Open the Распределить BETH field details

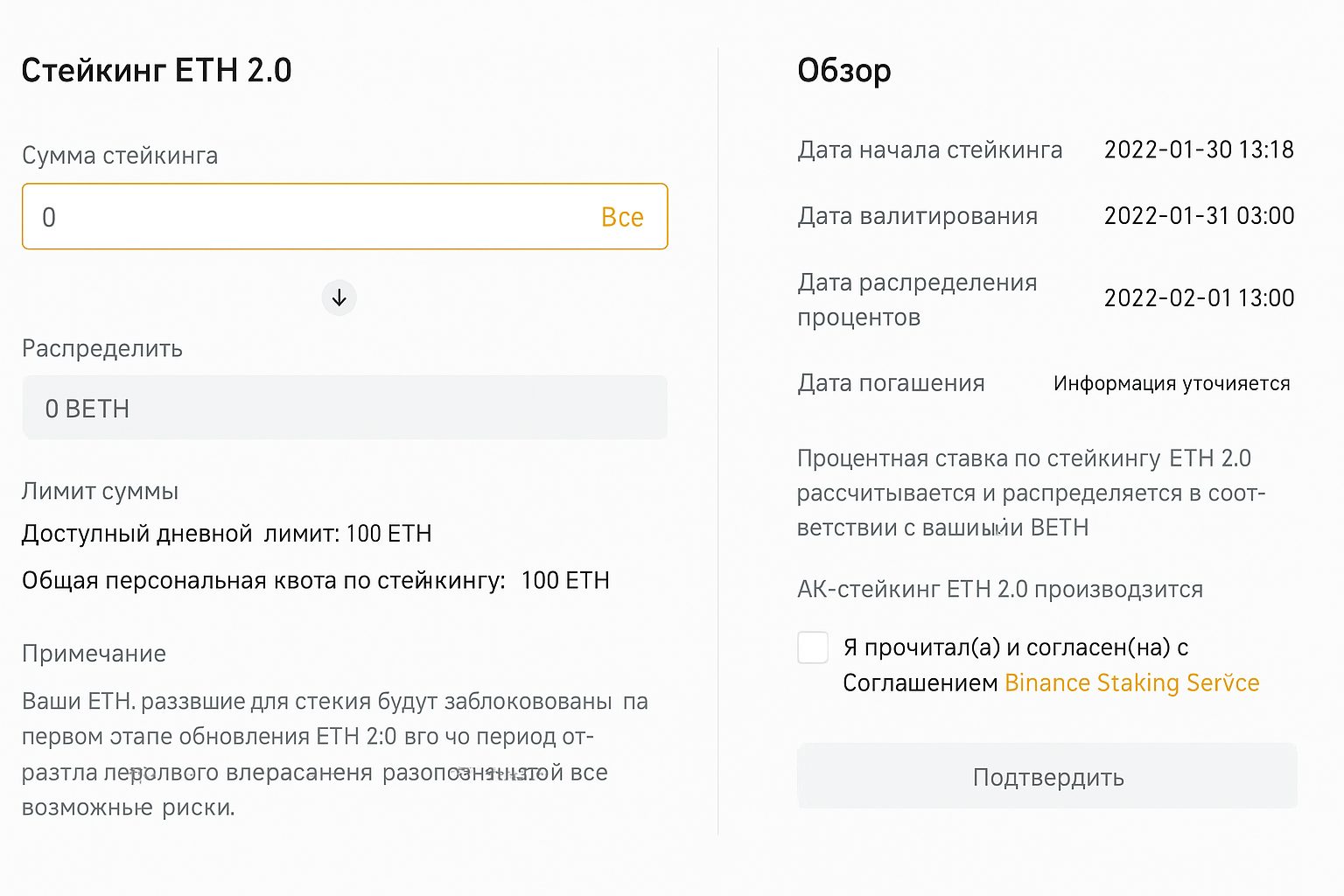[344, 407]
